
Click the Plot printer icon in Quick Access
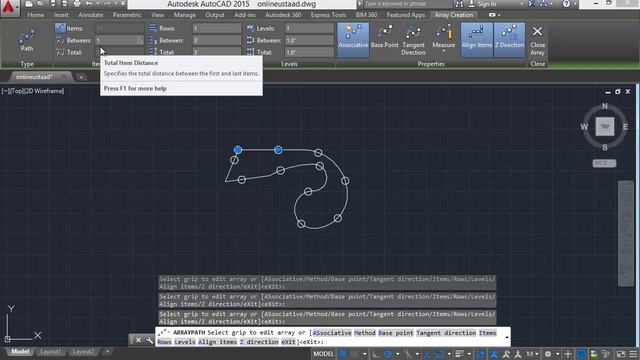(77, 4)
